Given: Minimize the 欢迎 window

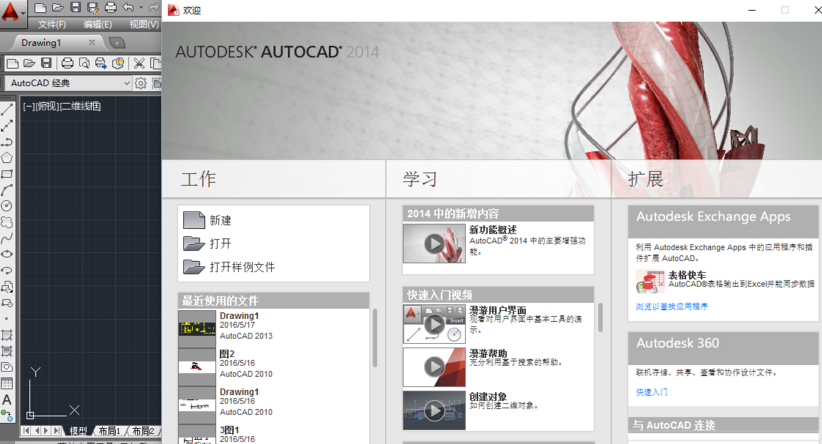Looking at the screenshot, I should pyautogui.click(x=752, y=10).
